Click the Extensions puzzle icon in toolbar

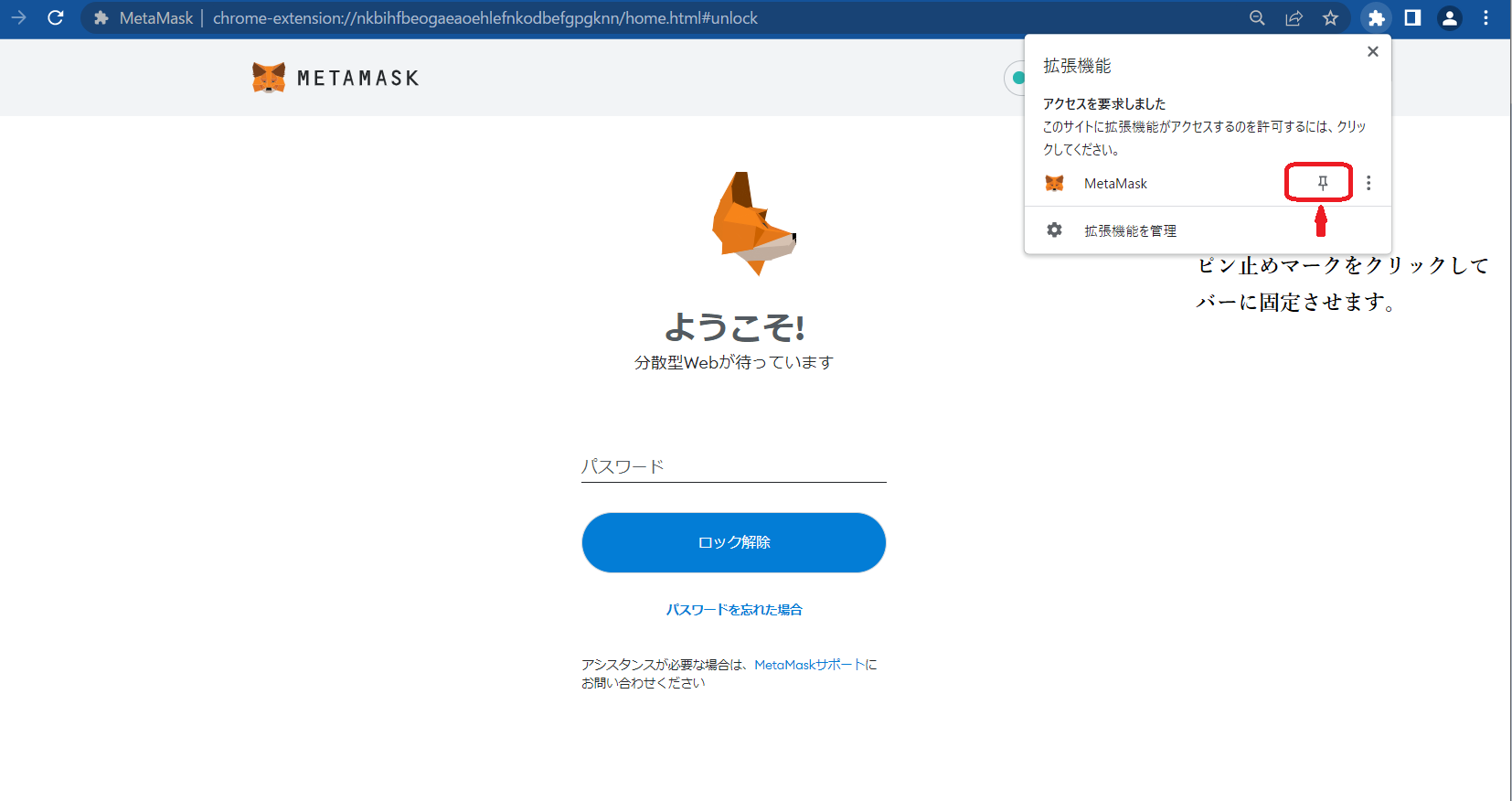click(x=1376, y=18)
